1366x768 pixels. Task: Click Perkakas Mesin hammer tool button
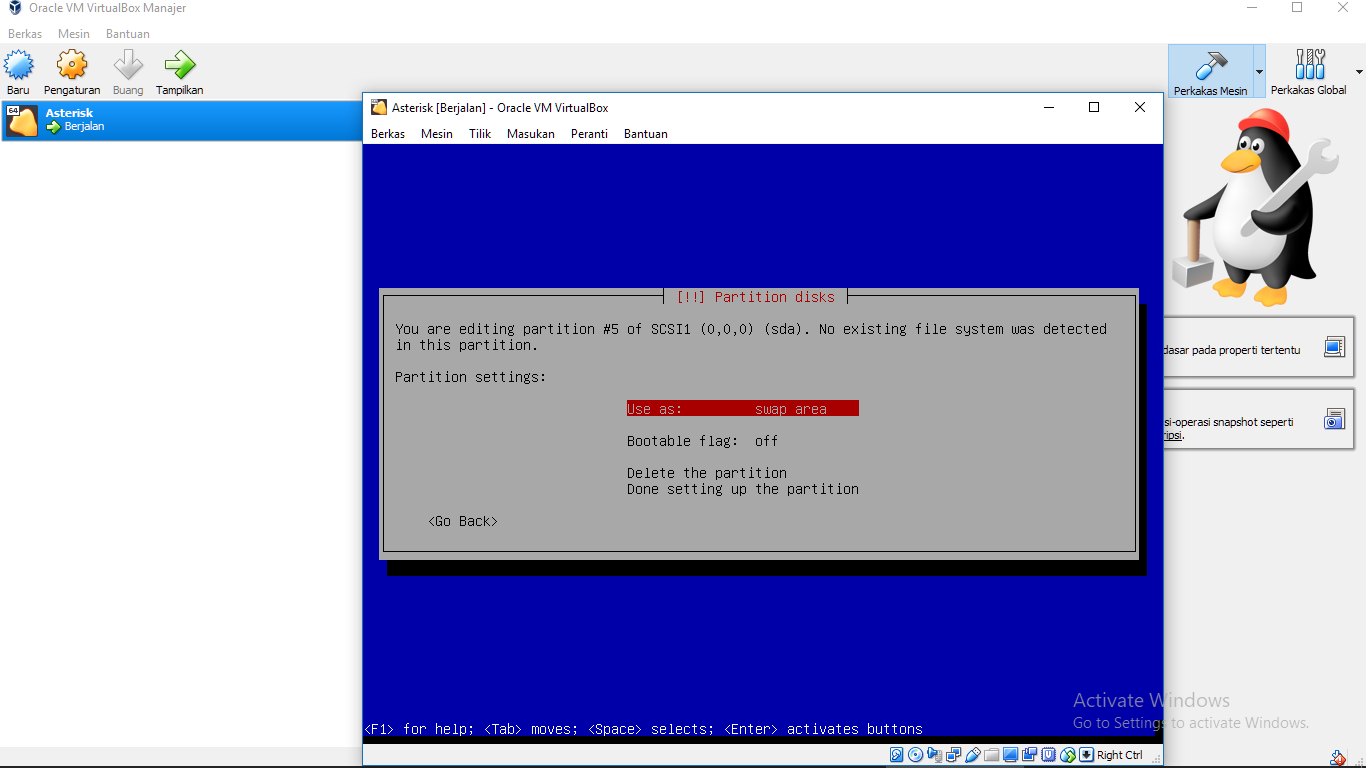click(1210, 72)
